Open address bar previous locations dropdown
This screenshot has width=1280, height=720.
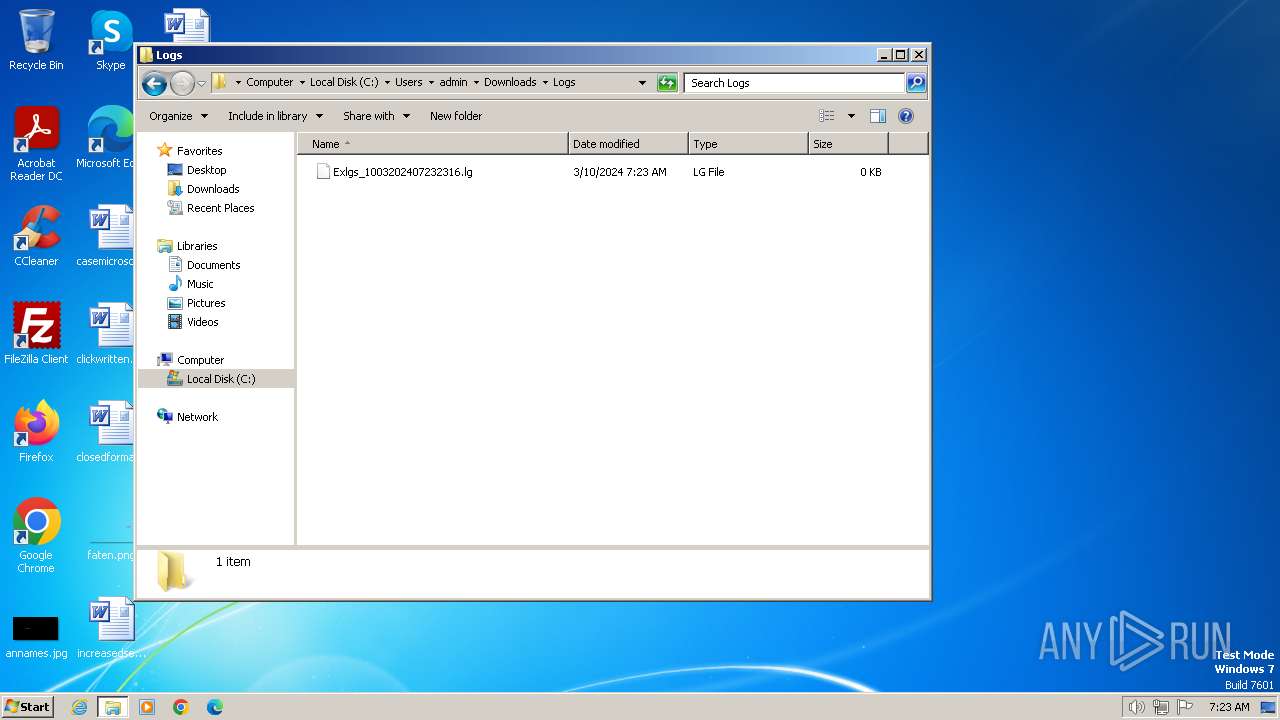point(642,83)
